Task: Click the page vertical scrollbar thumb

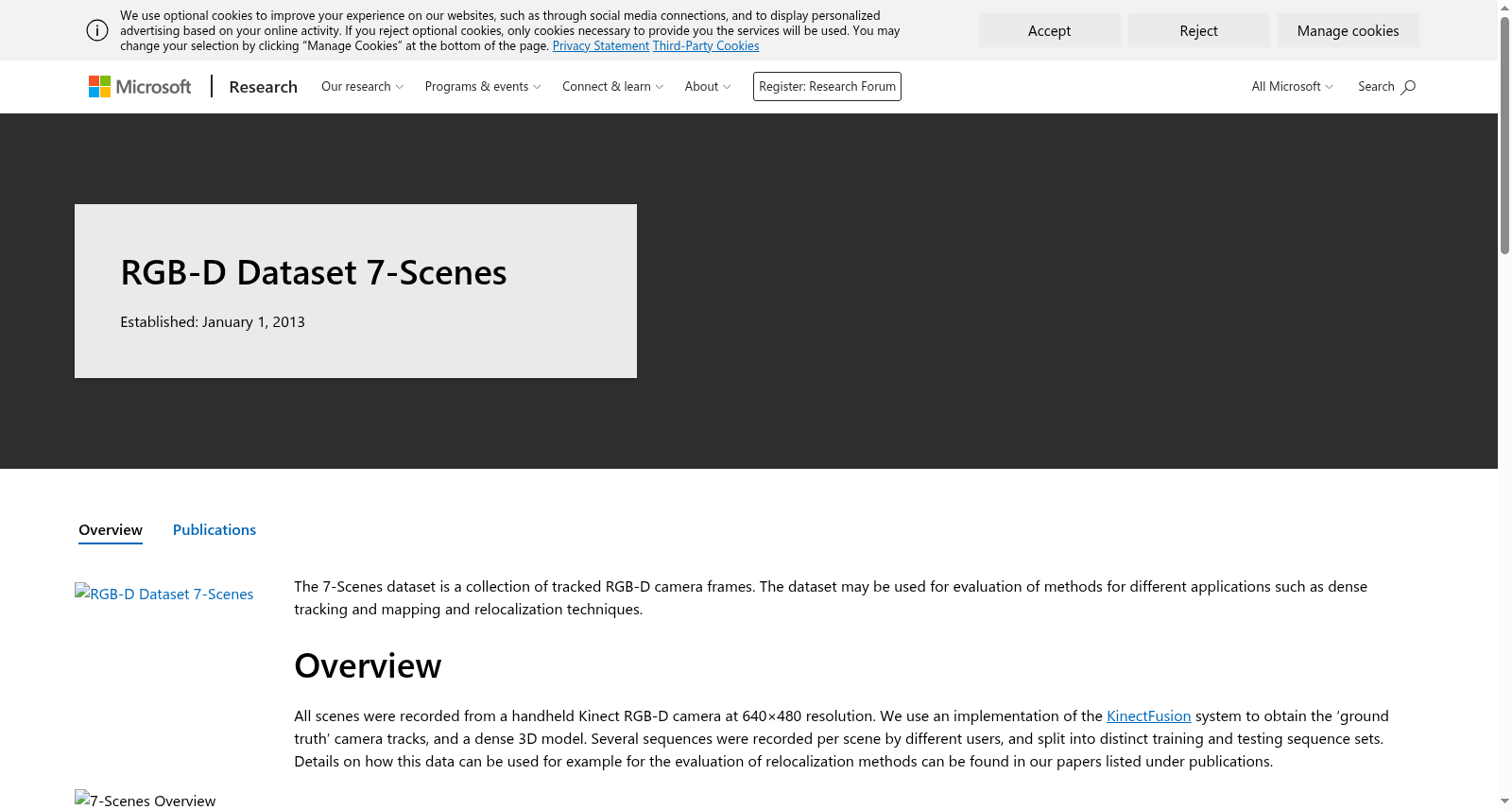Action: 1504,135
